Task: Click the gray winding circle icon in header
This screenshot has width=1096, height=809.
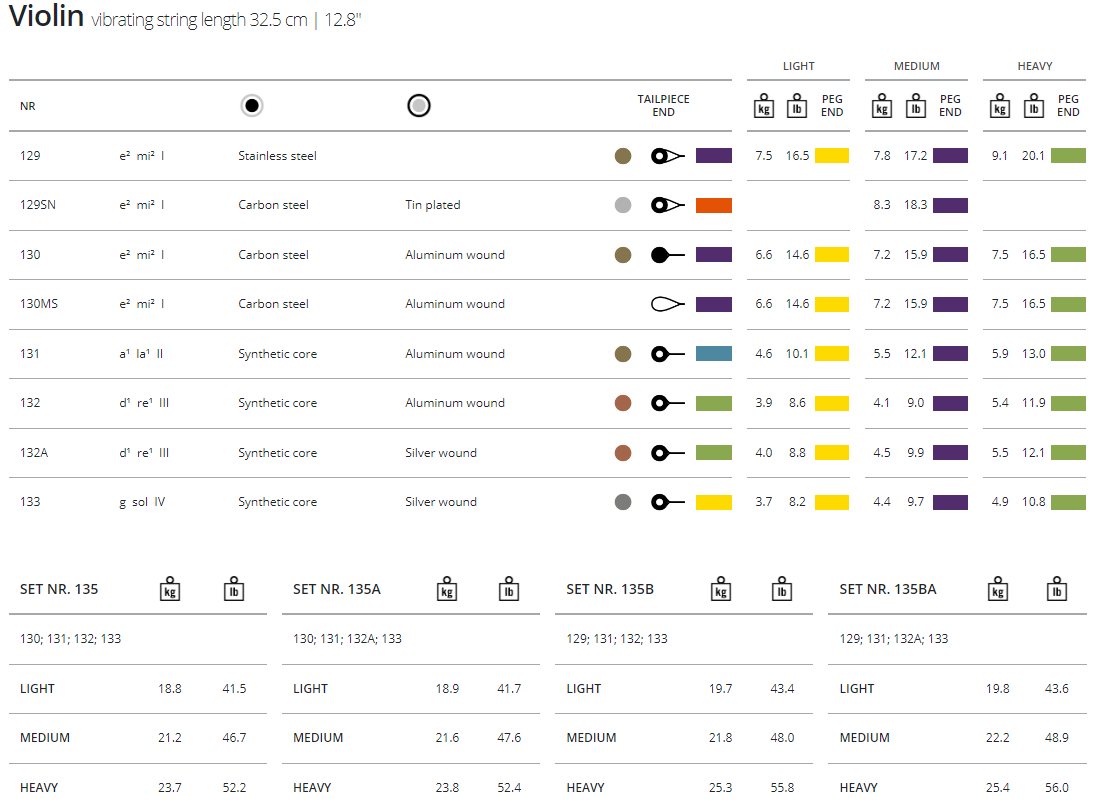Action: click(419, 105)
